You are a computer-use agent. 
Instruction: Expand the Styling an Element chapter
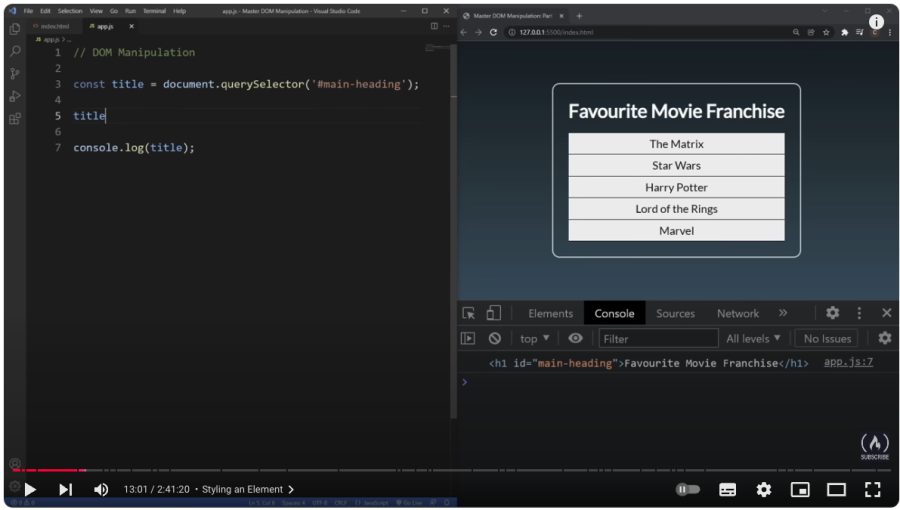pos(248,489)
